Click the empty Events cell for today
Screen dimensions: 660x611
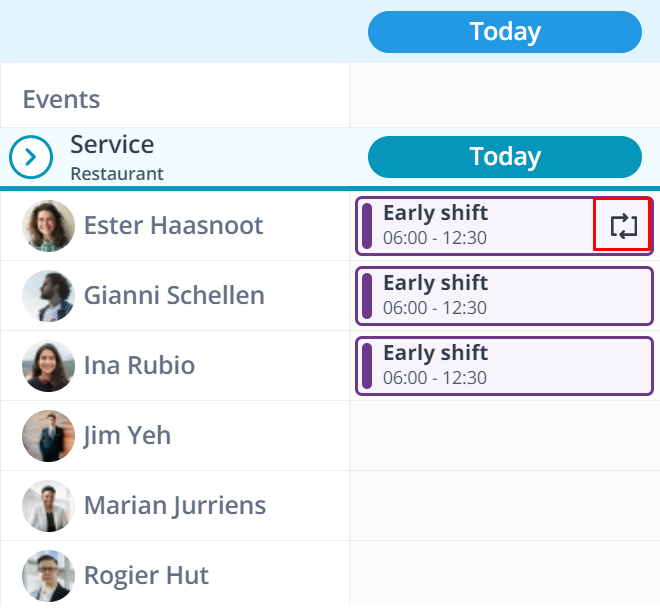(x=505, y=95)
